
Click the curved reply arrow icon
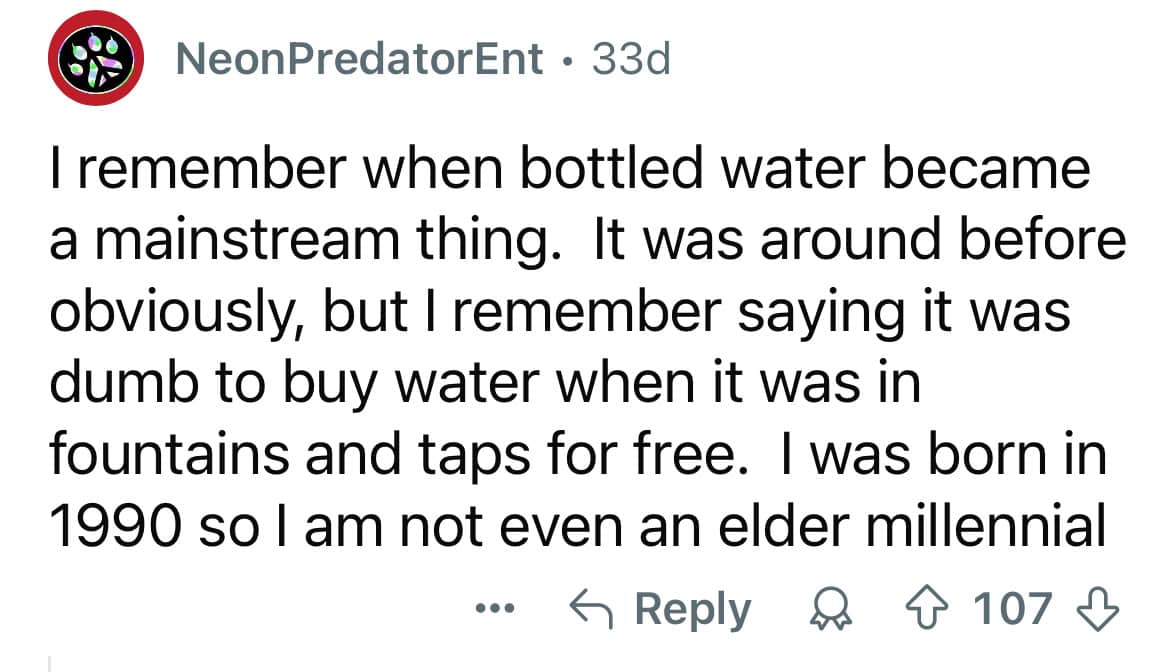591,609
